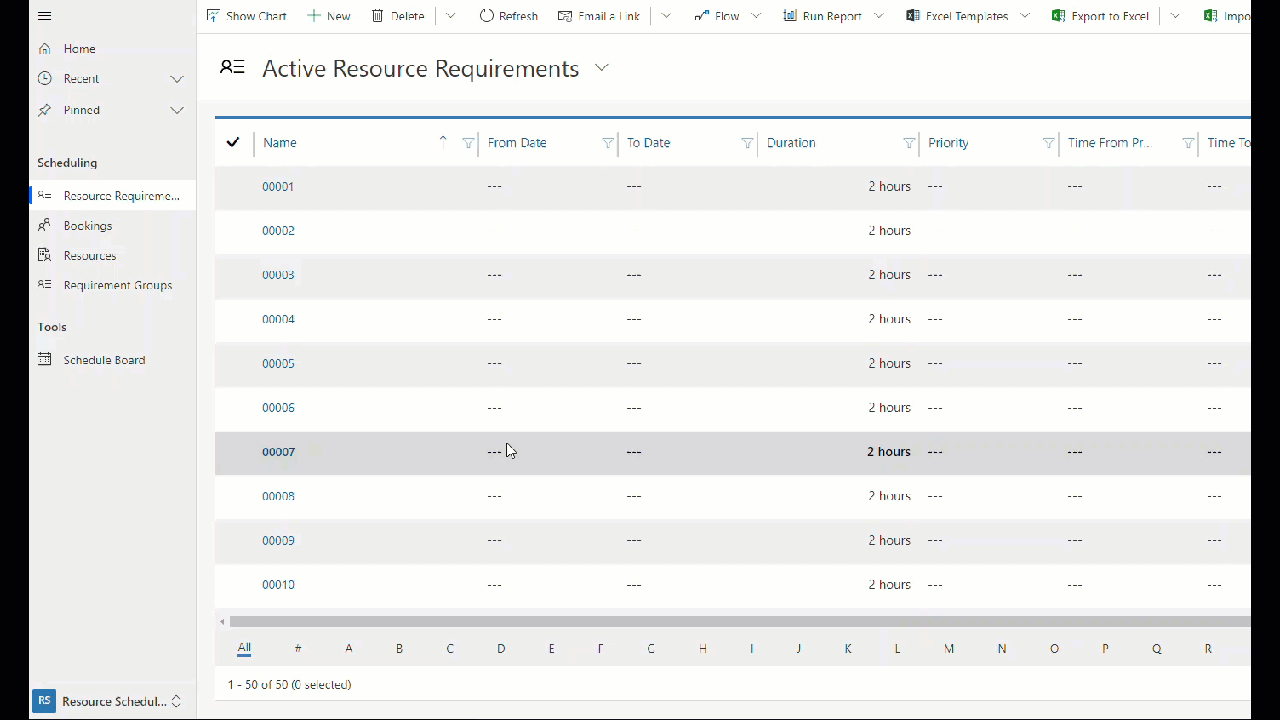
Task: Select the Email a Link icon
Action: pos(565,15)
